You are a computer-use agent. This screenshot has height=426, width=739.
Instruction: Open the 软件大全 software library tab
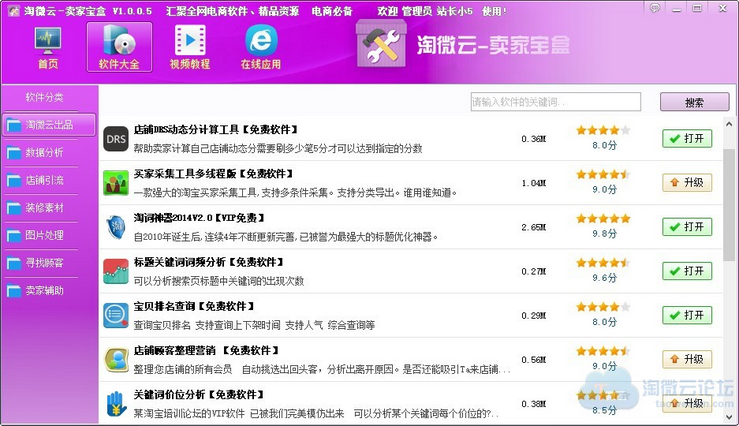pyautogui.click(x=119, y=47)
